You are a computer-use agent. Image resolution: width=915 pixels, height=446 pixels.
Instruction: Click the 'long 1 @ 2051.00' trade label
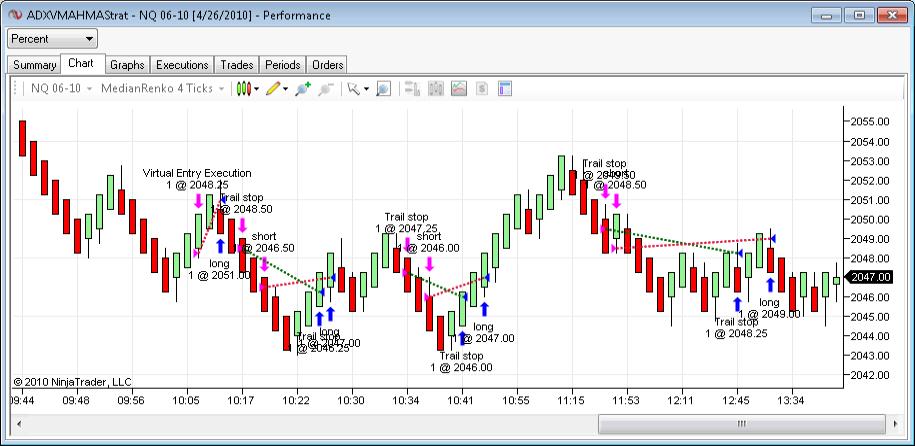click(219, 269)
